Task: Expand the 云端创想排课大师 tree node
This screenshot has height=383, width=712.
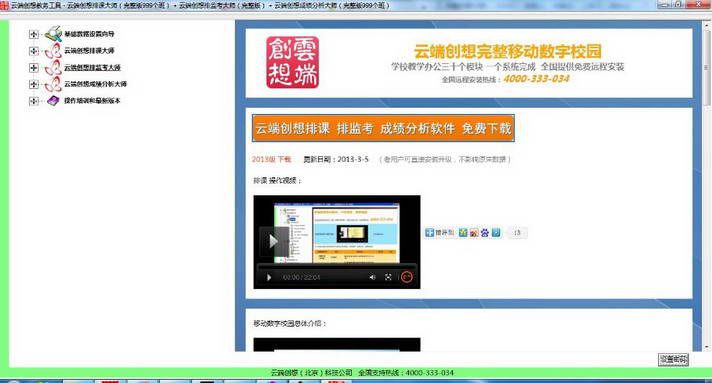Action: click(x=34, y=51)
